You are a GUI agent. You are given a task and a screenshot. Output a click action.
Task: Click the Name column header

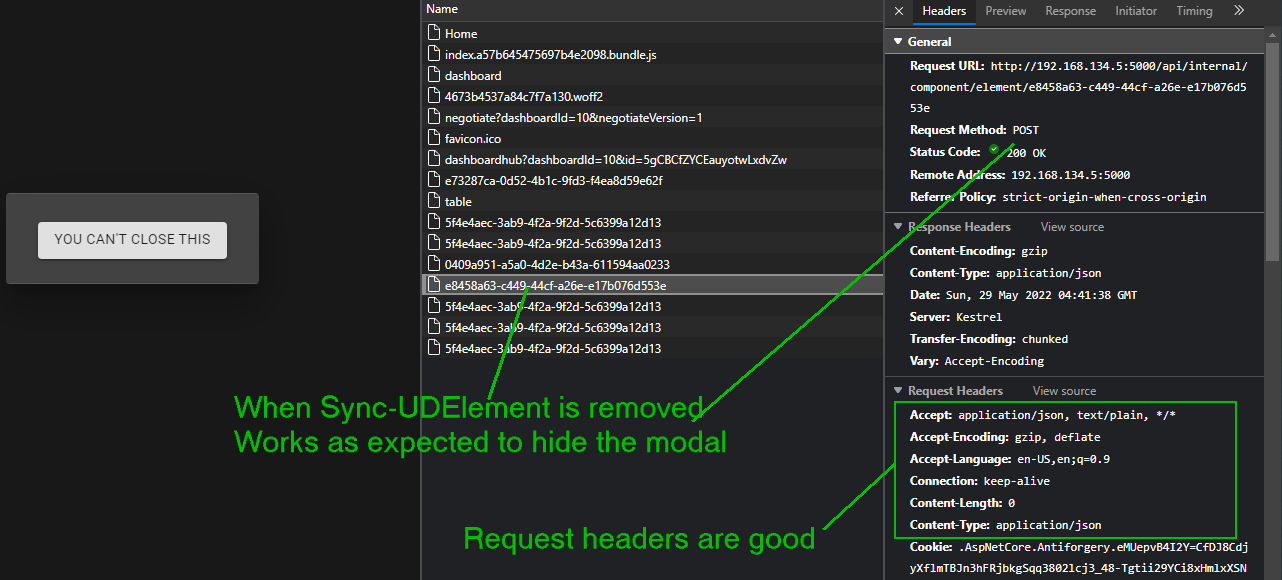point(441,8)
